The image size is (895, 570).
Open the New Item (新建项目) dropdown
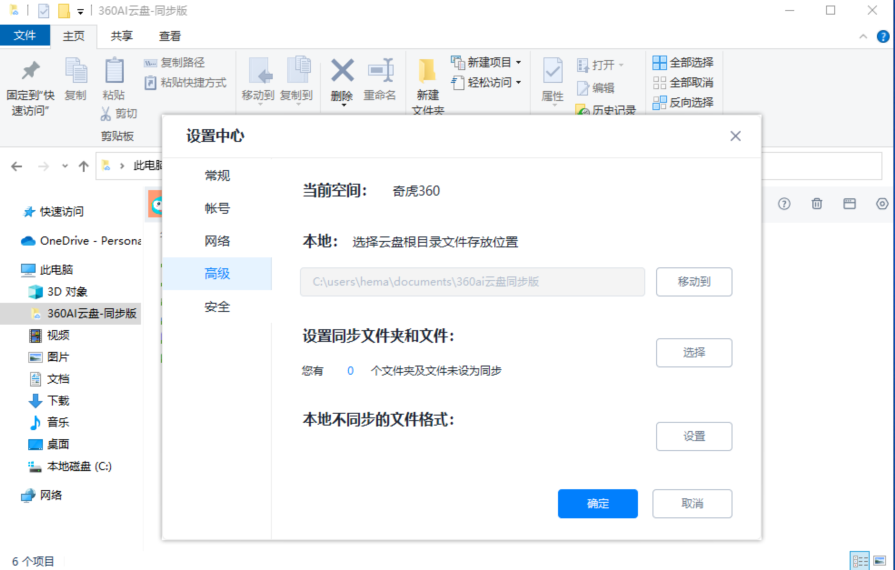(486, 62)
